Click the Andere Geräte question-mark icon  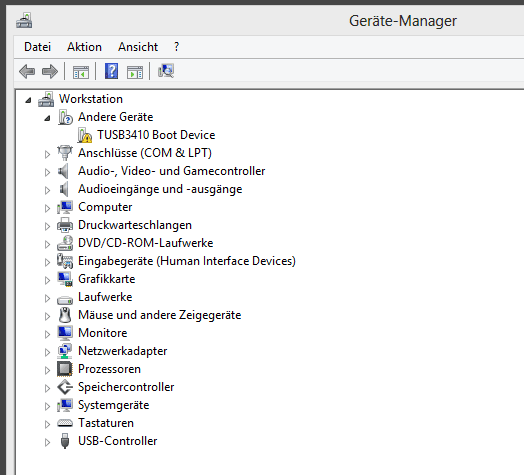[65, 117]
